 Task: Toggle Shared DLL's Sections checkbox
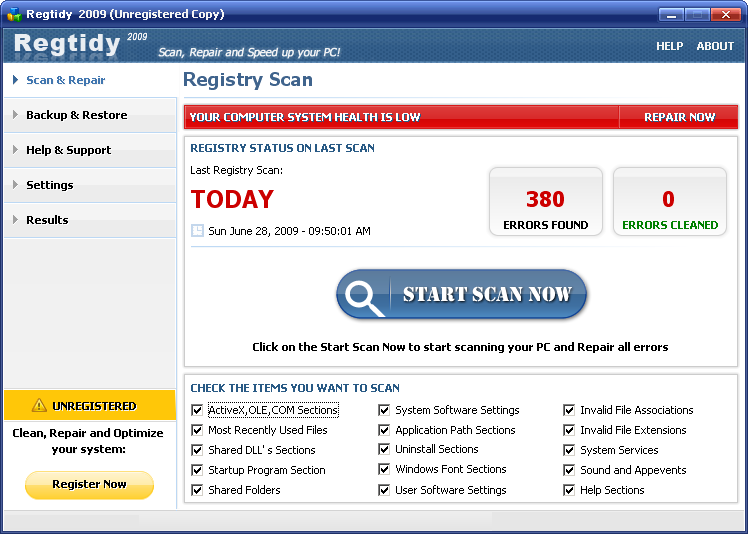tap(197, 450)
